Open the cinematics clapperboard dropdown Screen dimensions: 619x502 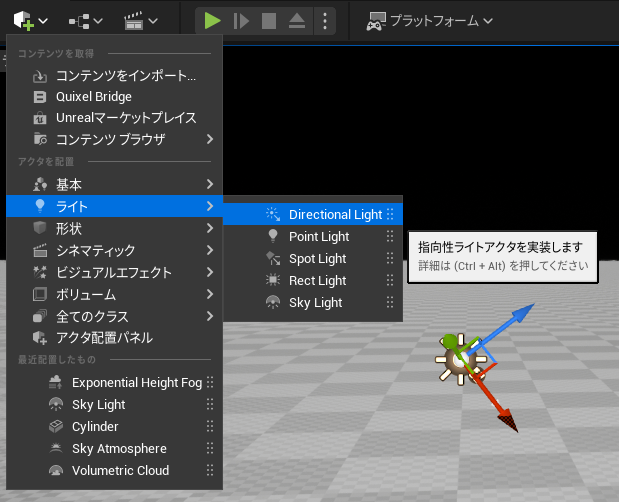click(x=140, y=20)
